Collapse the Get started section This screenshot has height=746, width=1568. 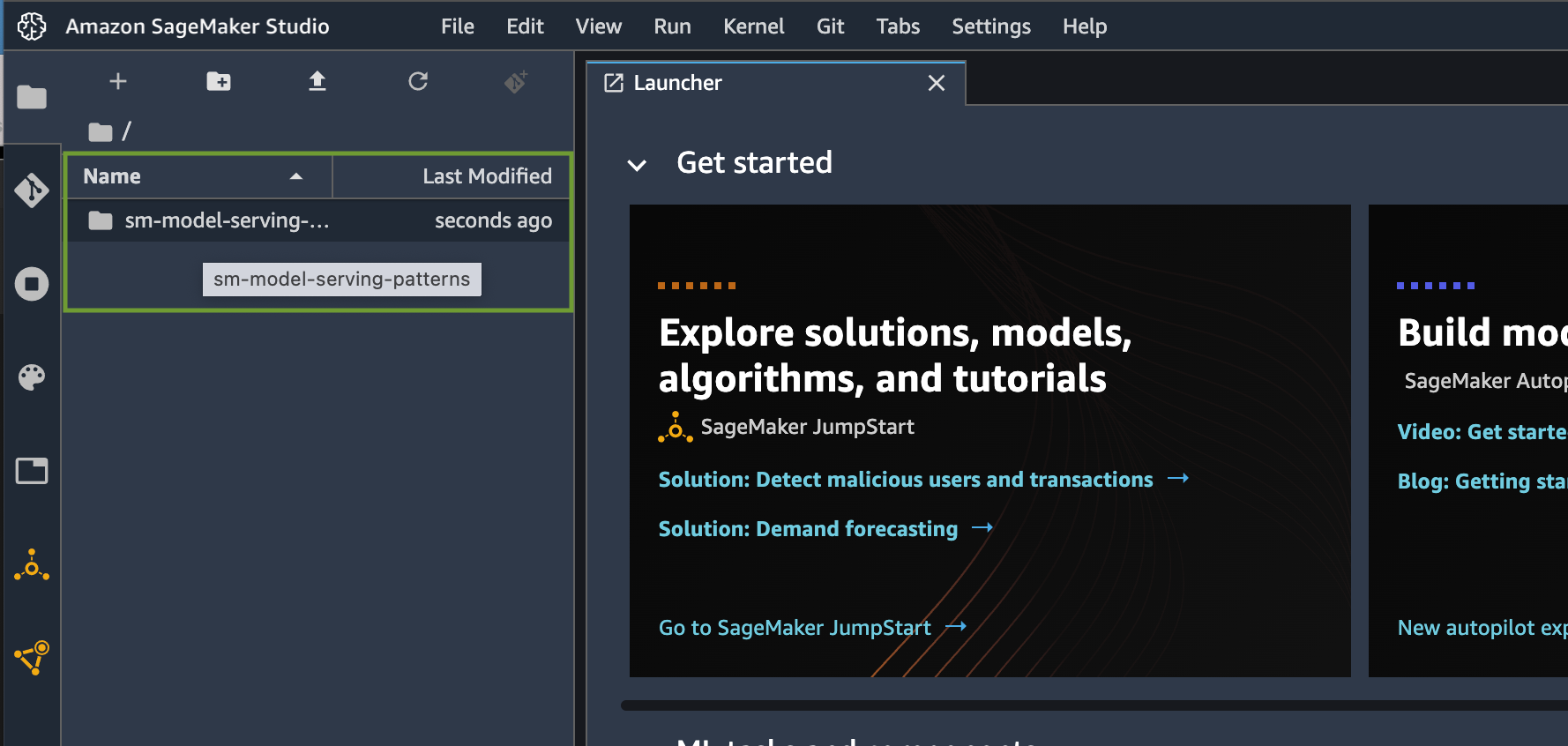click(x=637, y=165)
